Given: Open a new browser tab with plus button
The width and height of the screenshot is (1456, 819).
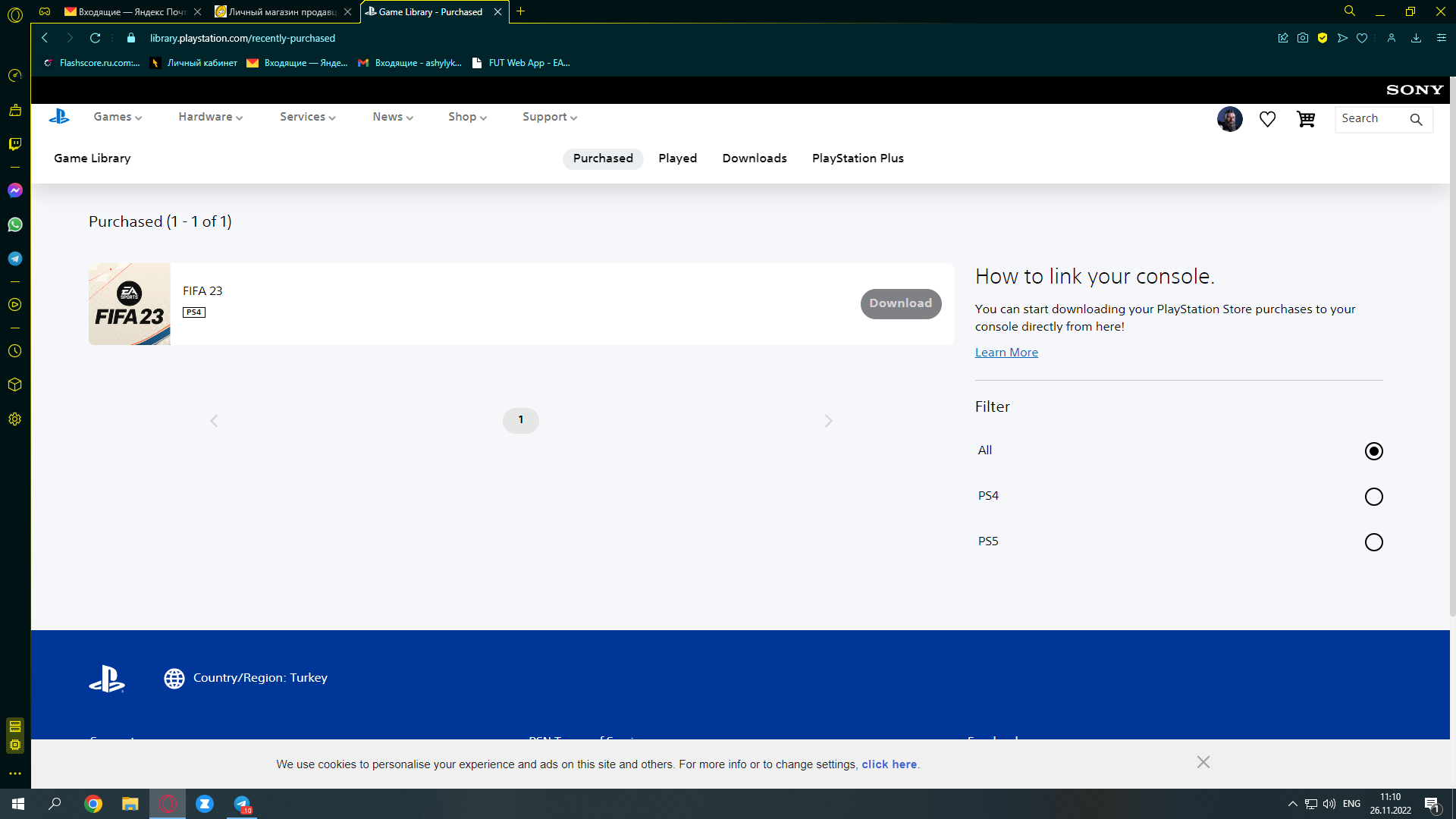Looking at the screenshot, I should click(520, 11).
